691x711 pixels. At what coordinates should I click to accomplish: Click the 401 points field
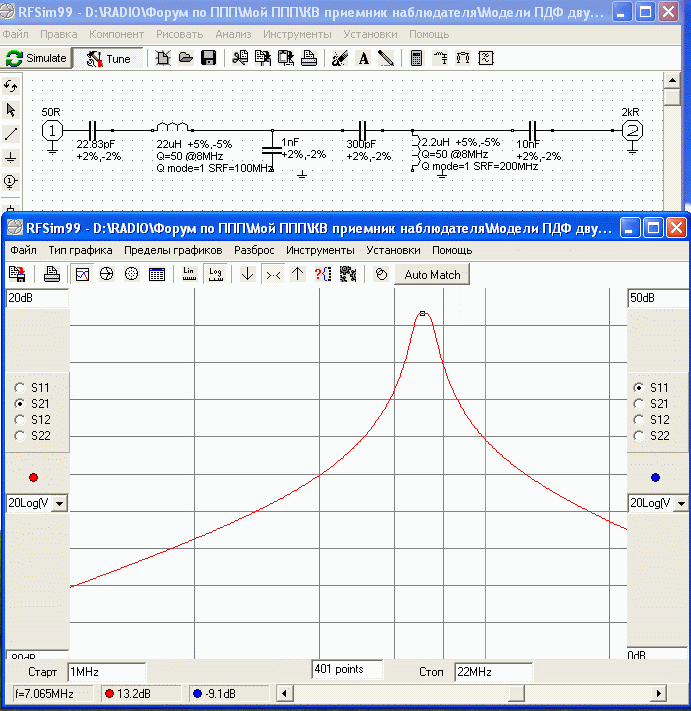pos(347,669)
